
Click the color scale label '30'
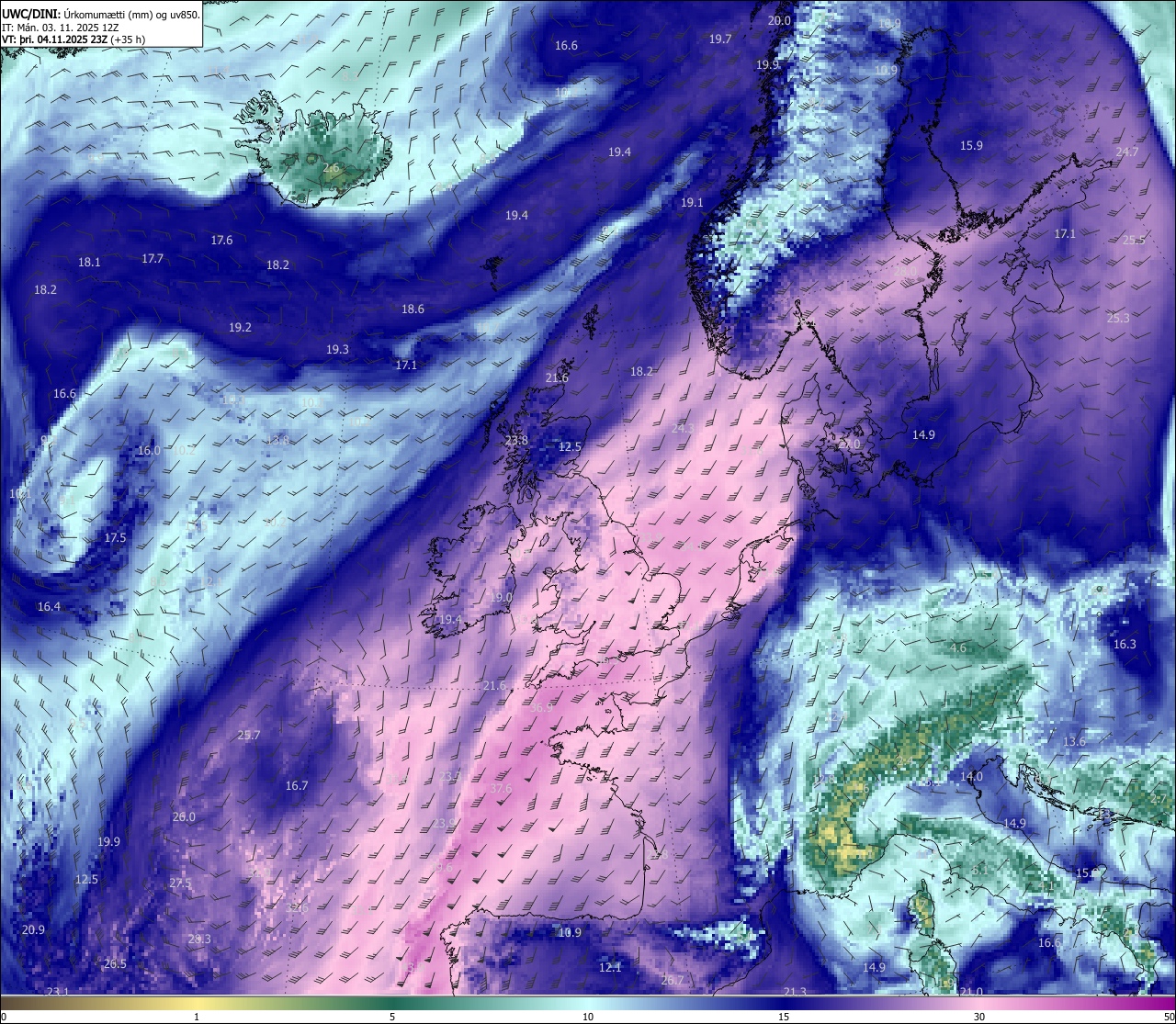click(x=979, y=1017)
